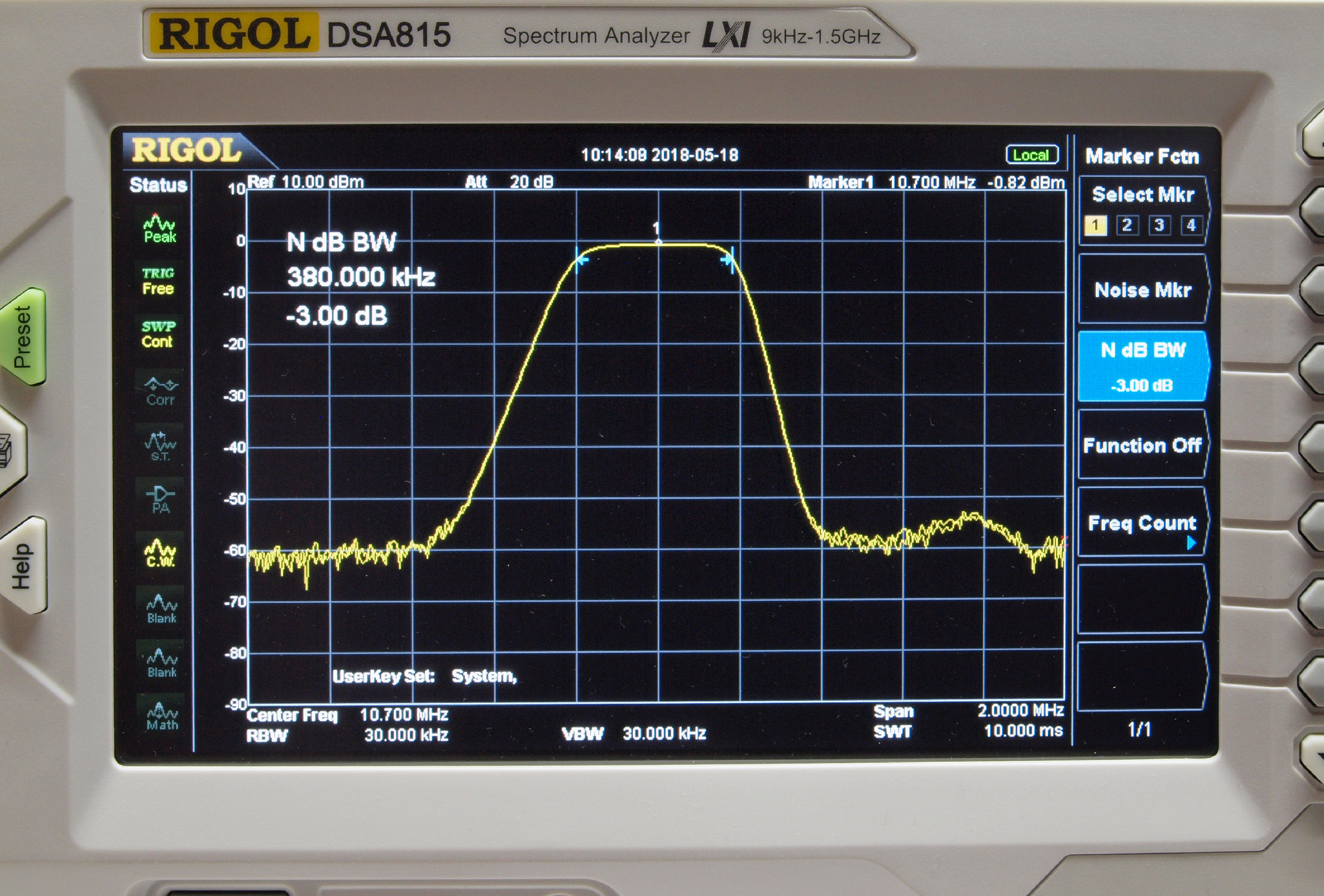This screenshot has height=896, width=1324.
Task: Click the PA preamplifier status icon
Action: (x=160, y=499)
